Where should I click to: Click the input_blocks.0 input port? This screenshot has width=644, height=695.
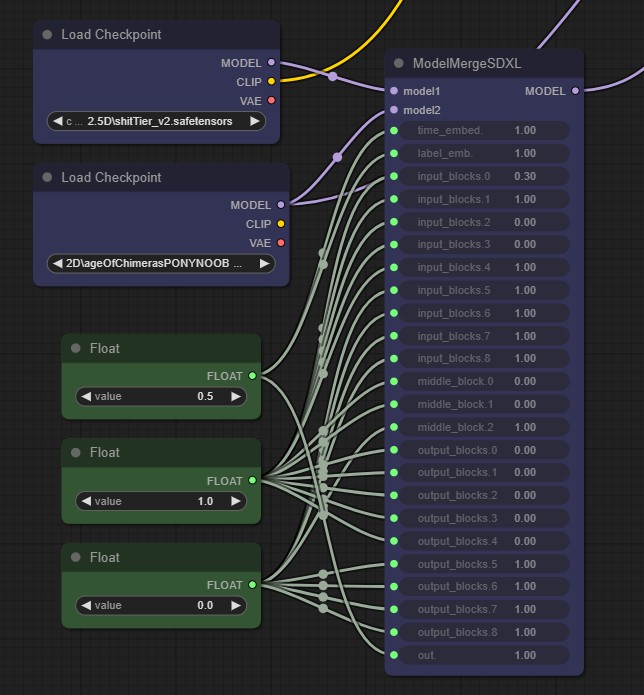(394, 176)
